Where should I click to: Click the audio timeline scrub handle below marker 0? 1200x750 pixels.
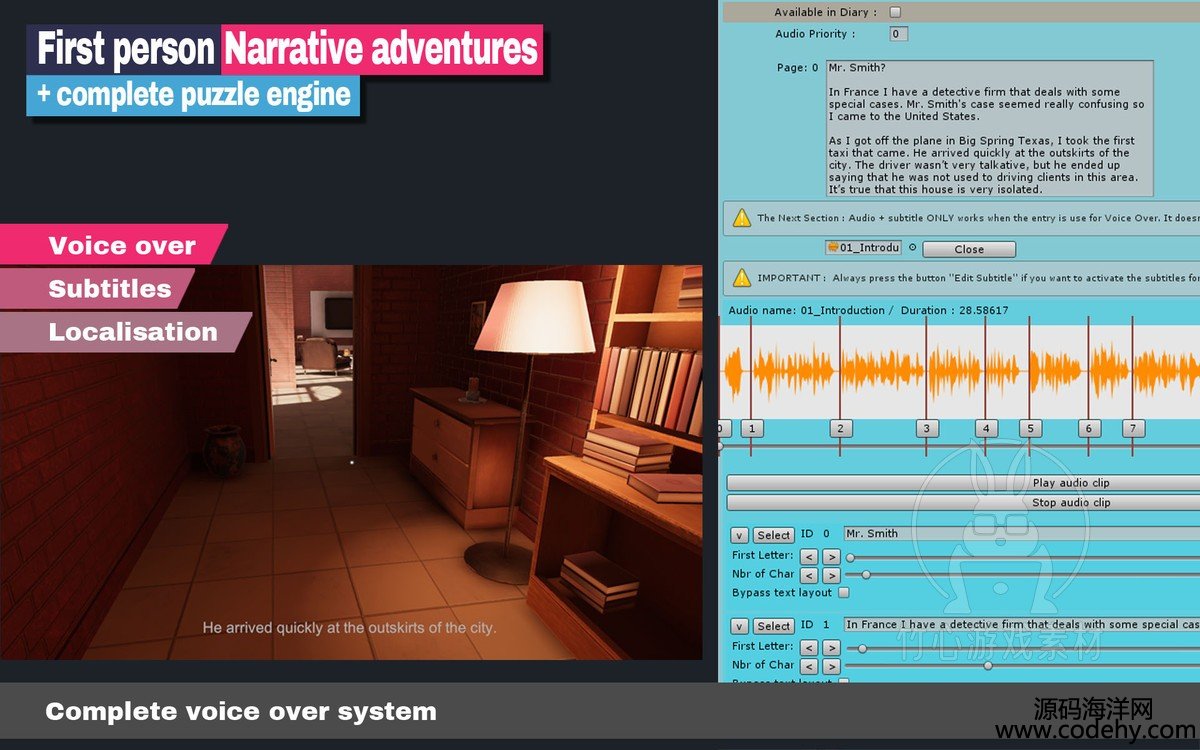pos(720,446)
